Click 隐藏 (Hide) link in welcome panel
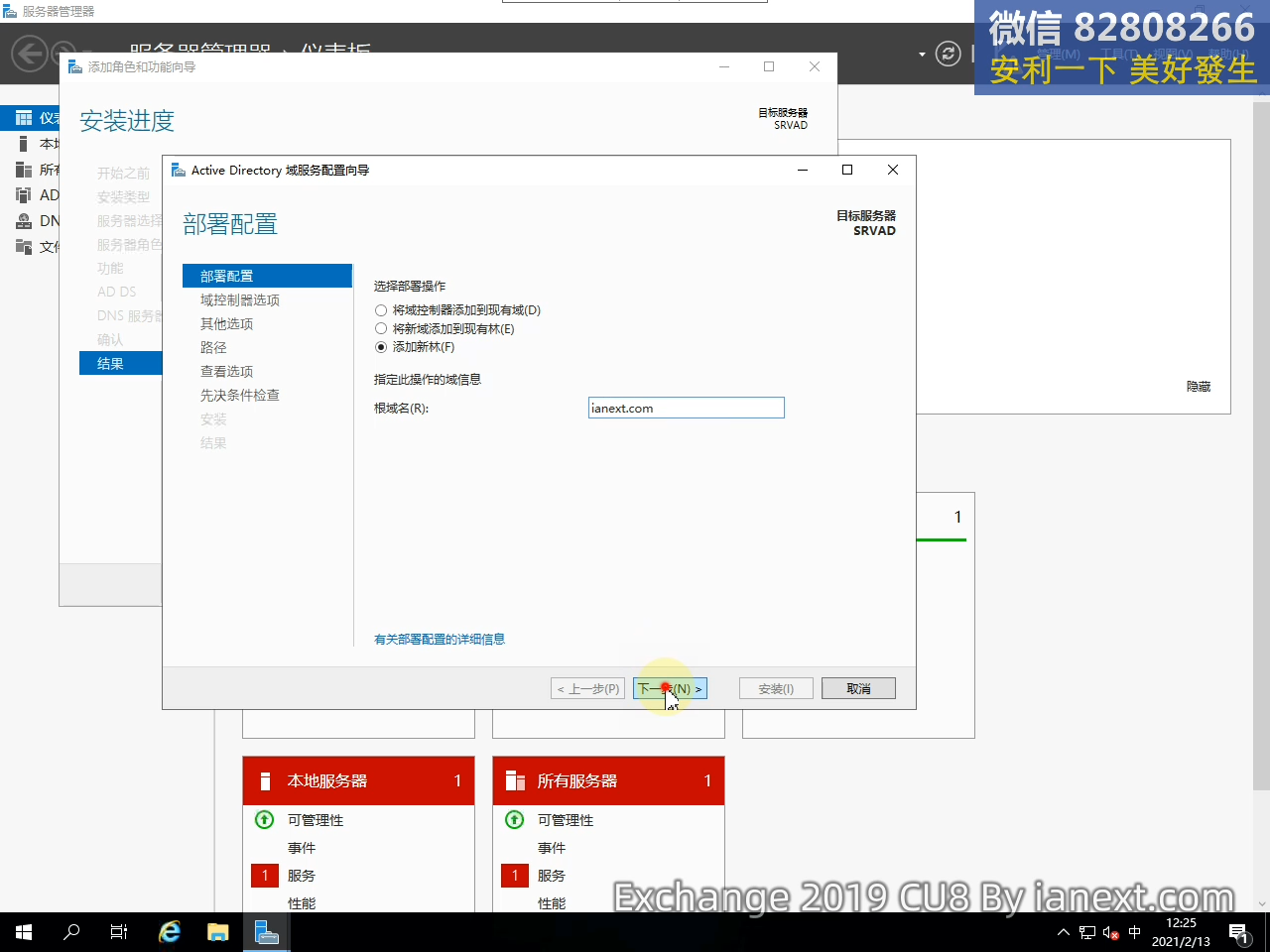Image resolution: width=1270 pixels, height=952 pixels. coord(1199,387)
